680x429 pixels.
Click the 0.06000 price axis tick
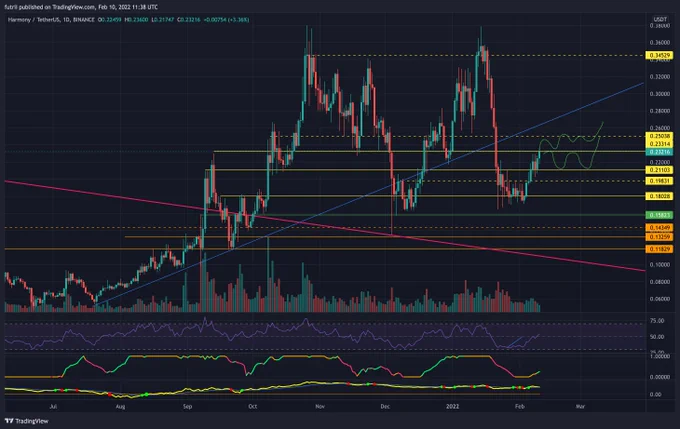pyautogui.click(x=659, y=299)
